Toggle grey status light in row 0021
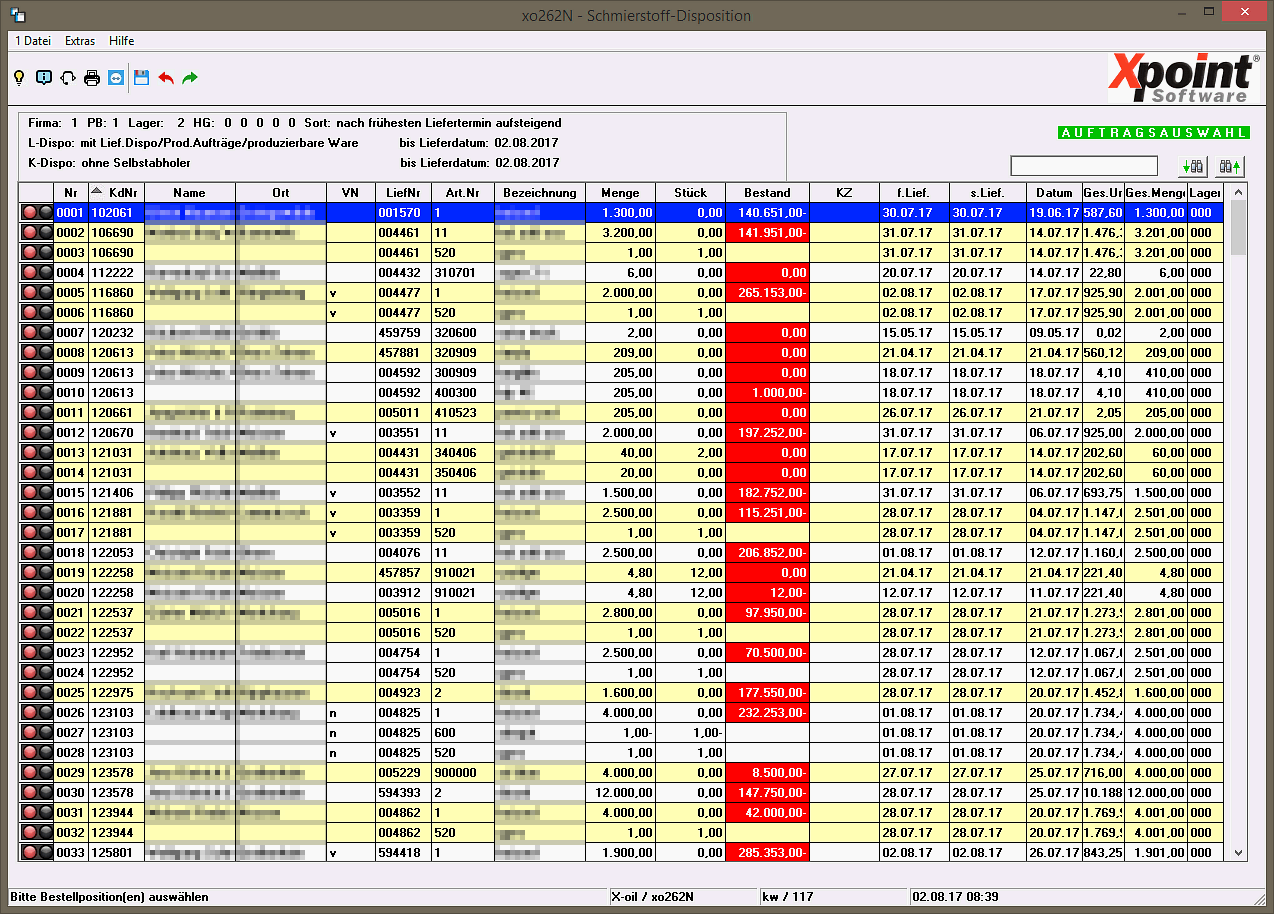 tap(45, 612)
